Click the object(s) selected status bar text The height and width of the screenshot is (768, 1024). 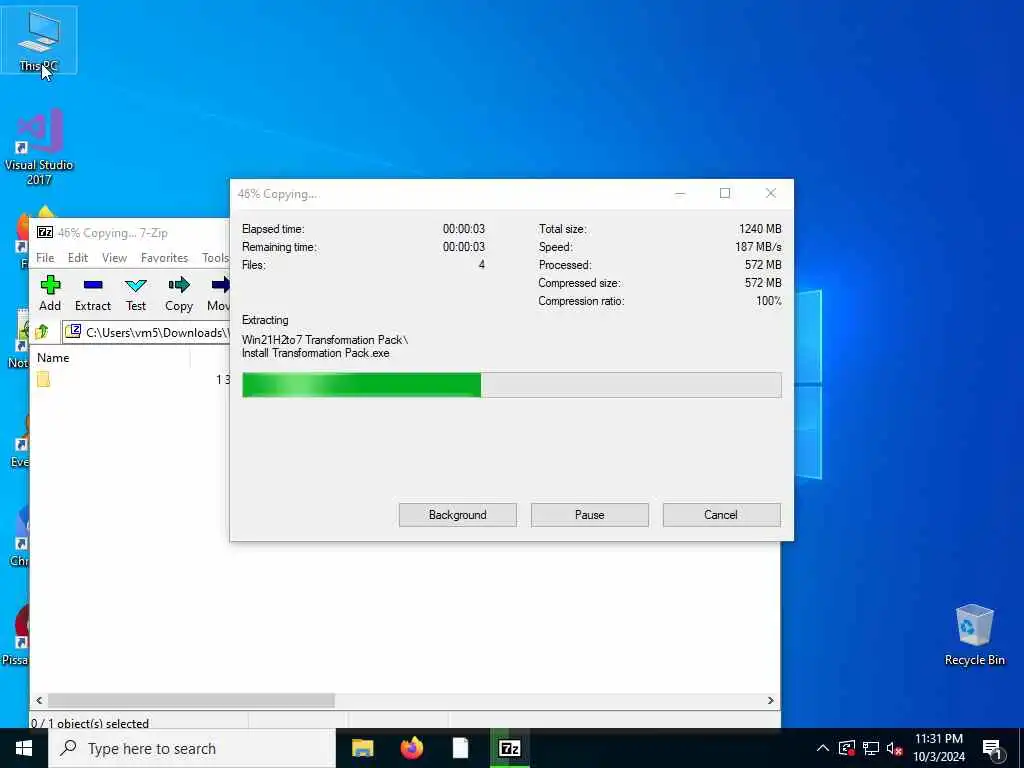90,723
